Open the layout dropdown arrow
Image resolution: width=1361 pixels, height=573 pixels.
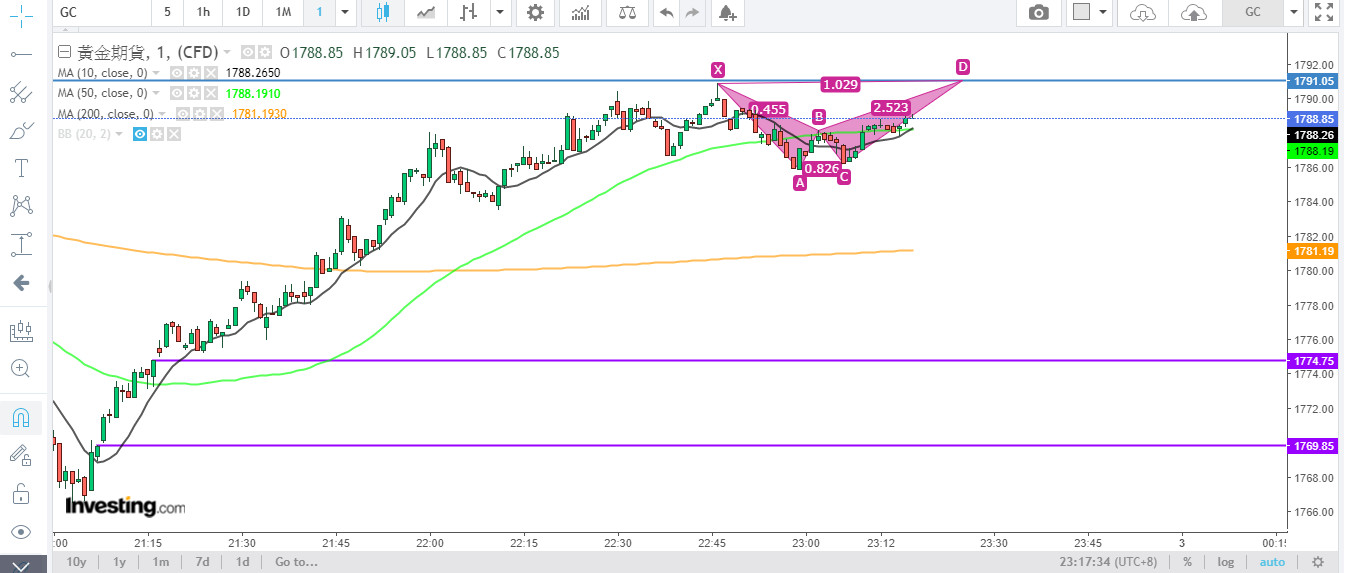(x=1103, y=13)
